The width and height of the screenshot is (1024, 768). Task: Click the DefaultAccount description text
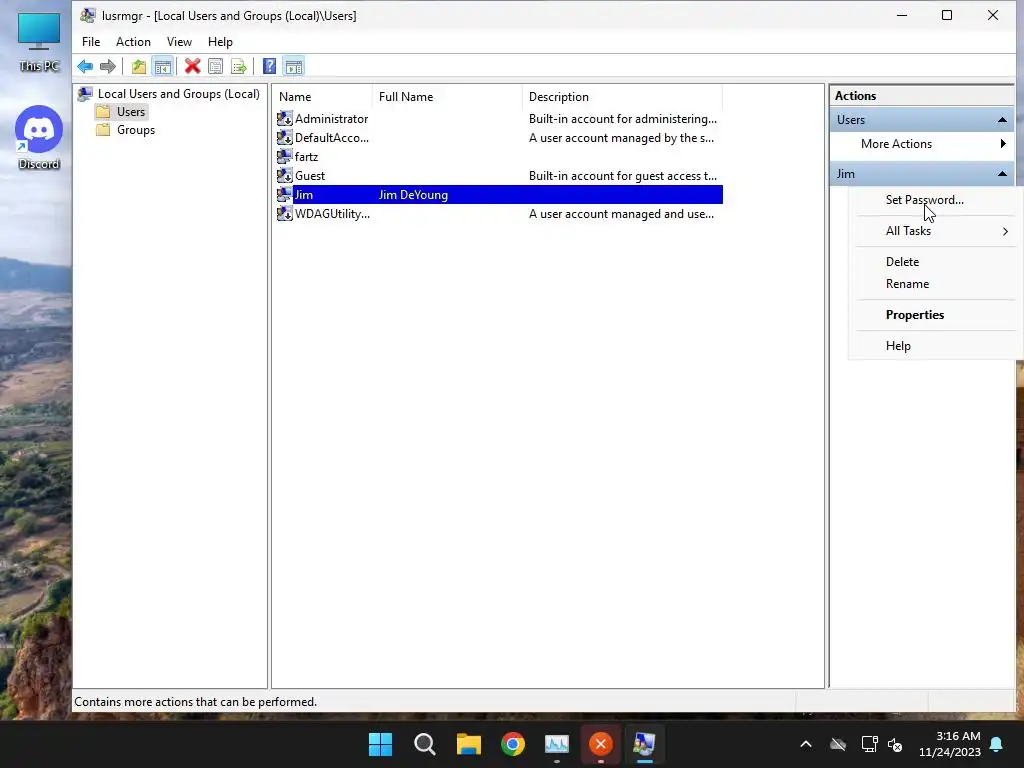621,138
